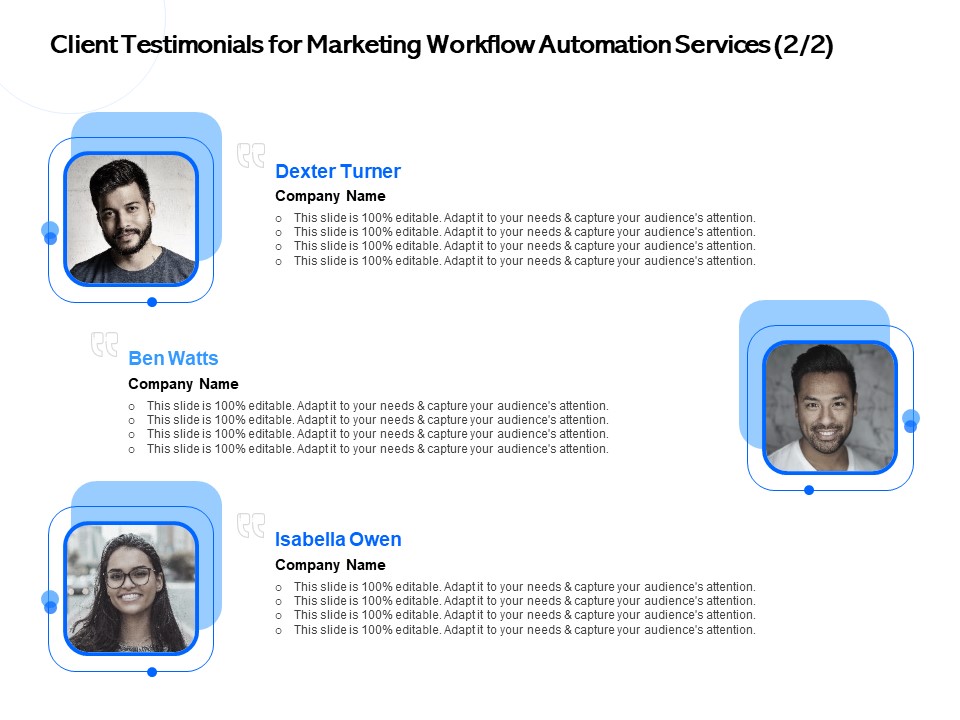Select the slide title about Client Testimonials
This screenshot has height=720, width=960.
[x=441, y=45]
